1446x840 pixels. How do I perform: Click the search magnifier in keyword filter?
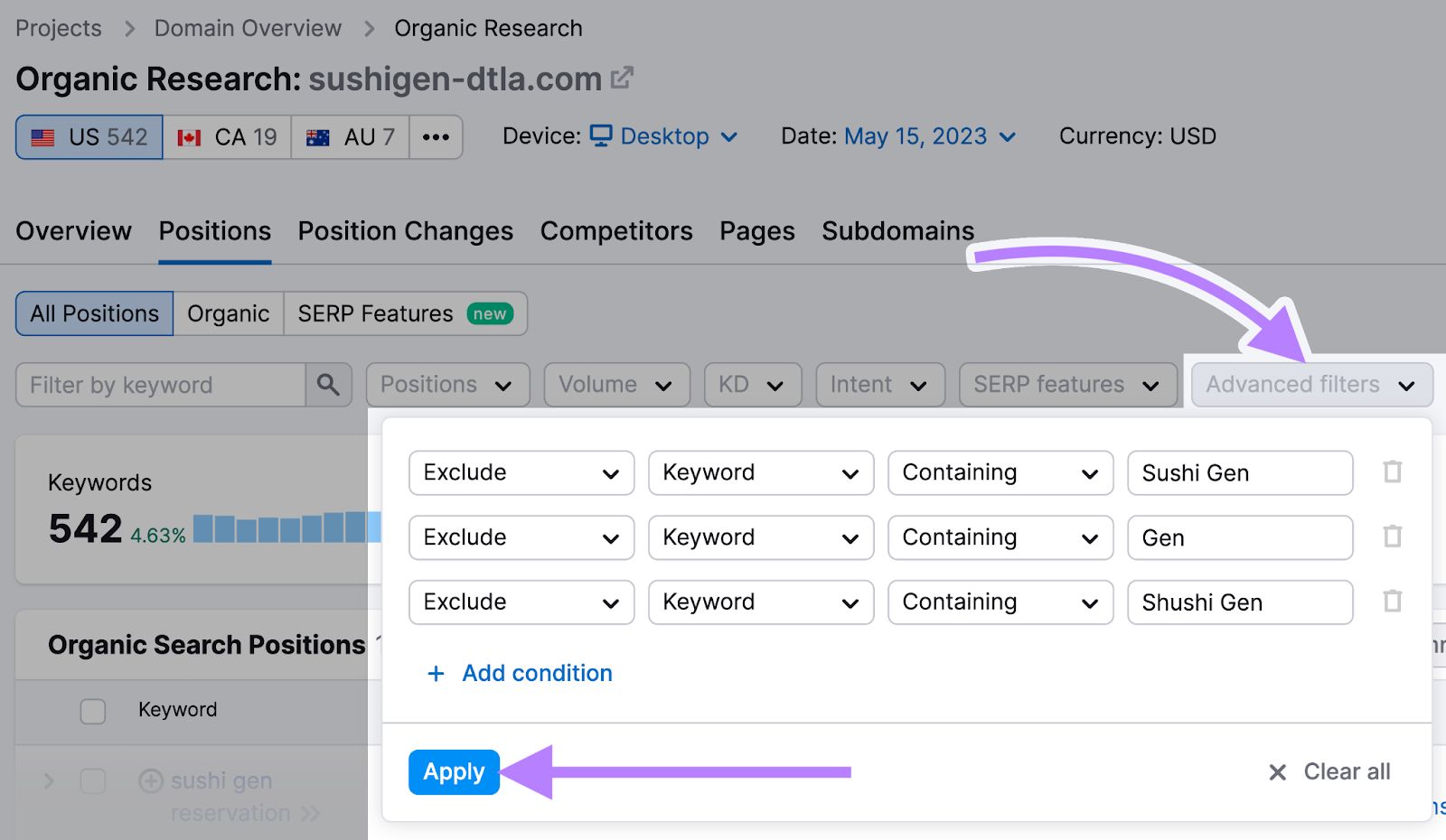point(328,385)
